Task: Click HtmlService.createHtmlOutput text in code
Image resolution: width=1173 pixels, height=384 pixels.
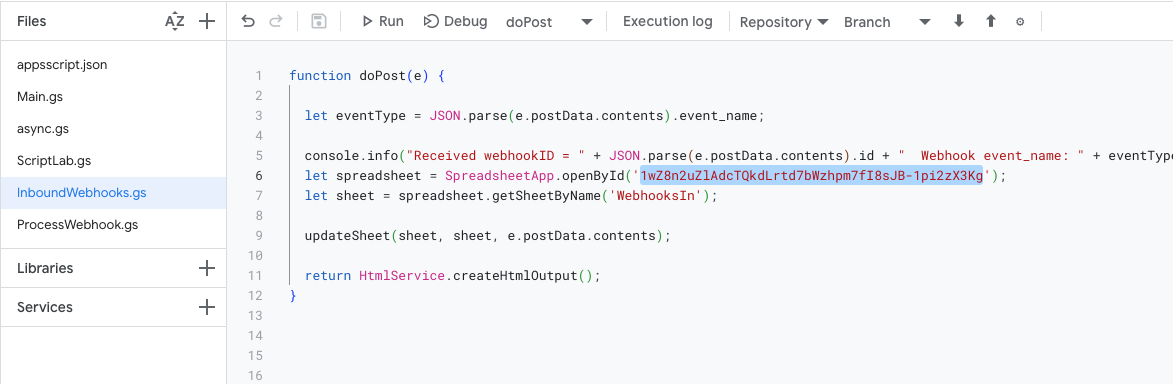Action: point(468,275)
